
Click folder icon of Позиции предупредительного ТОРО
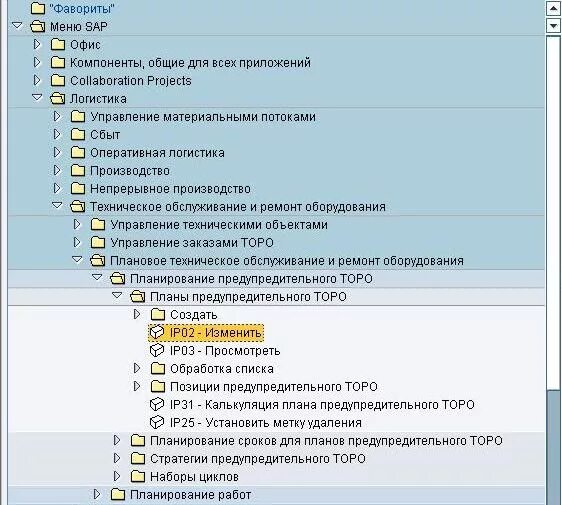(158, 386)
